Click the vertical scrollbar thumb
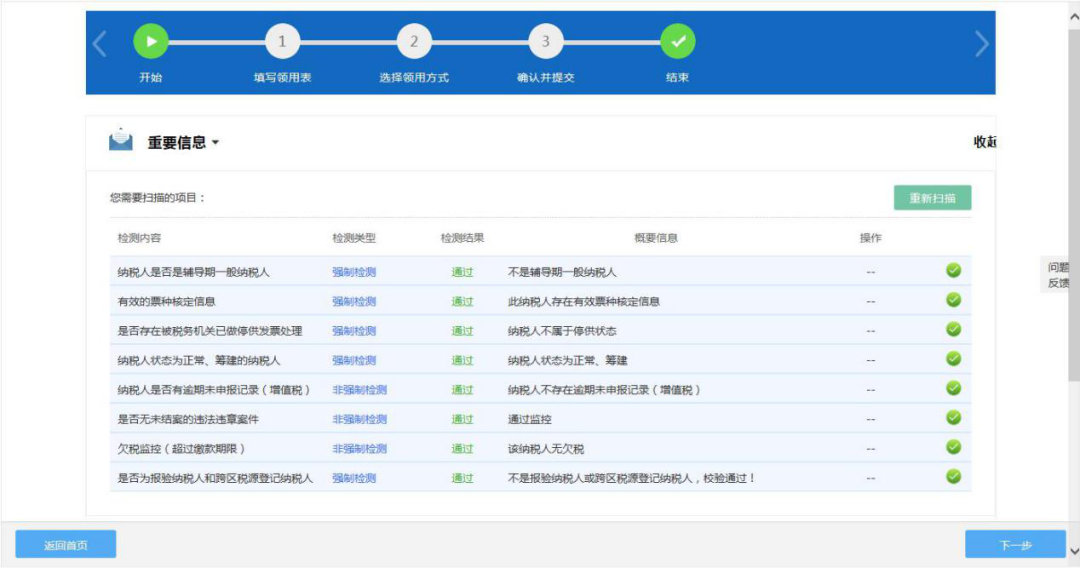 point(1074,203)
